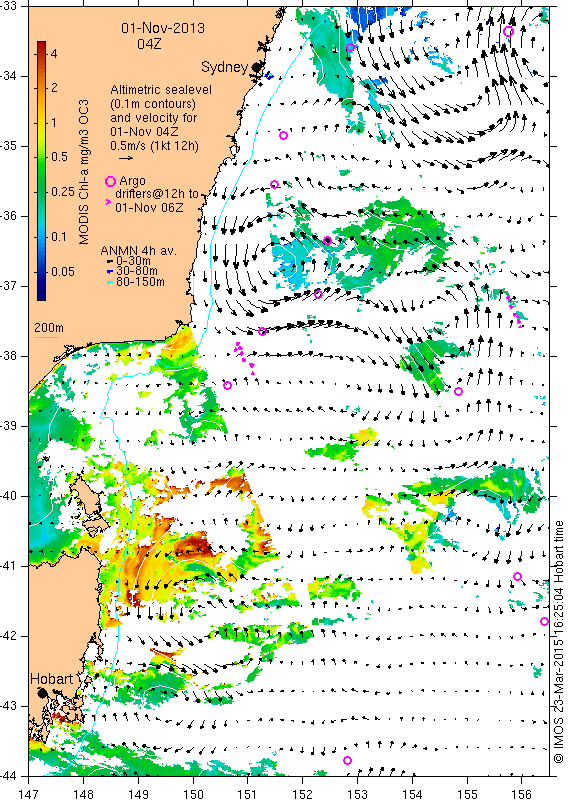Click the 0-30m depth legend entry
The image size is (570, 800).
pos(128,261)
